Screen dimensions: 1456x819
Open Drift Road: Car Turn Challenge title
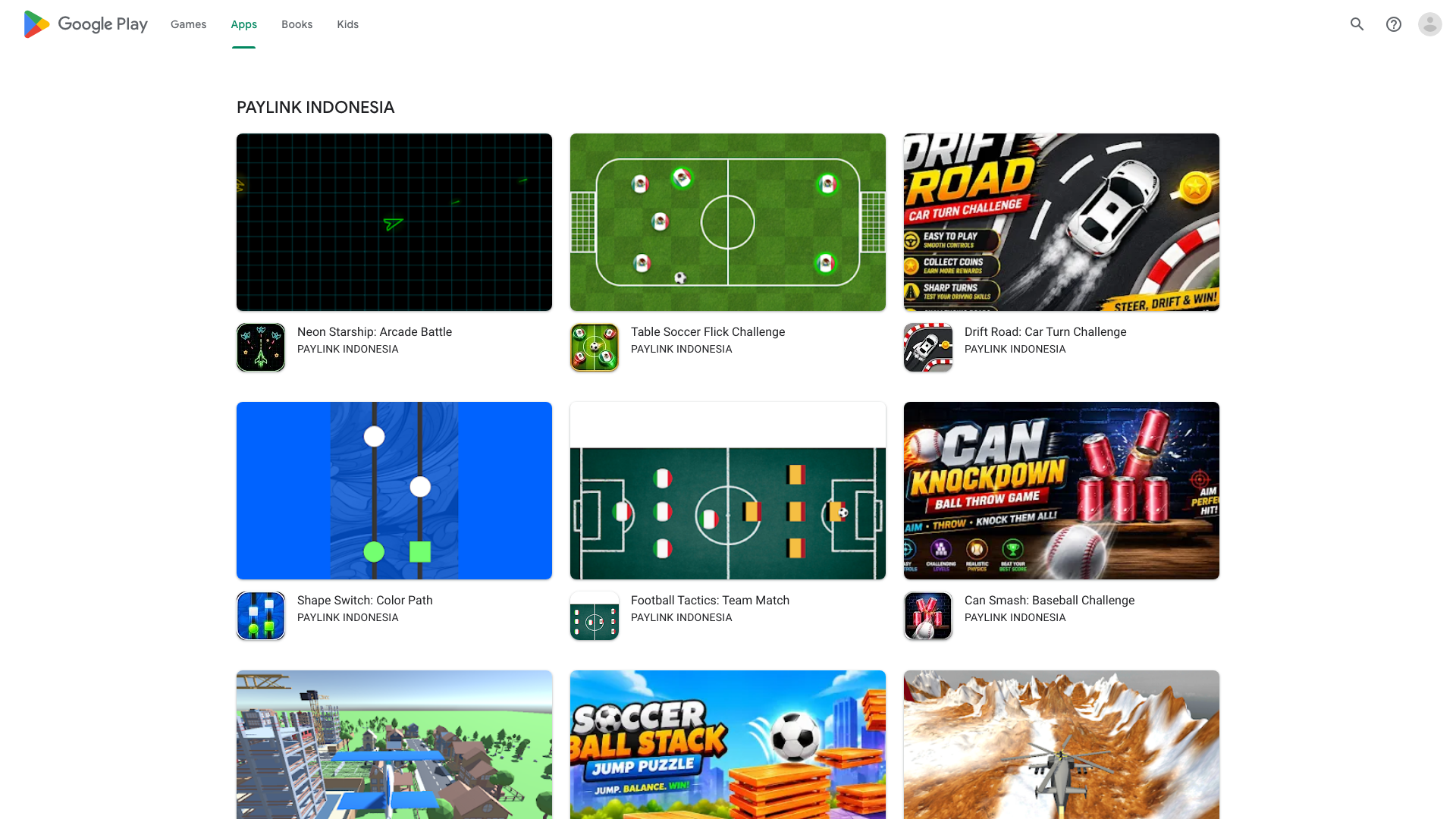click(x=1045, y=332)
